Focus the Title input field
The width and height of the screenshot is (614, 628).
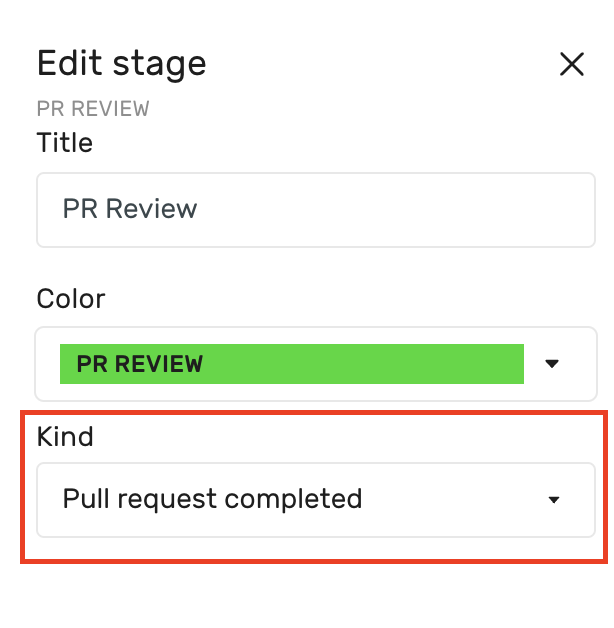click(x=316, y=209)
